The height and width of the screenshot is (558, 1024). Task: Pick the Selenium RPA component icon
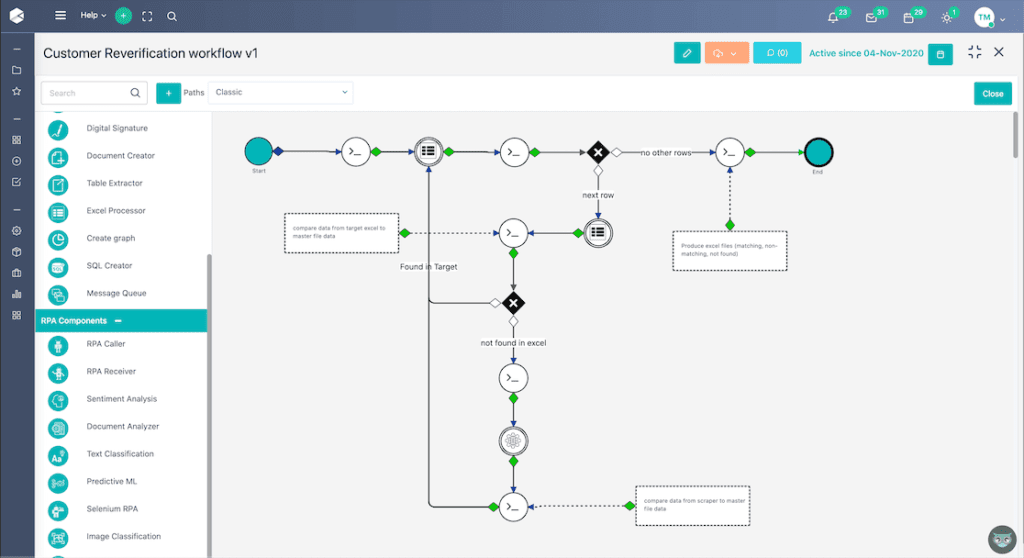click(58, 510)
